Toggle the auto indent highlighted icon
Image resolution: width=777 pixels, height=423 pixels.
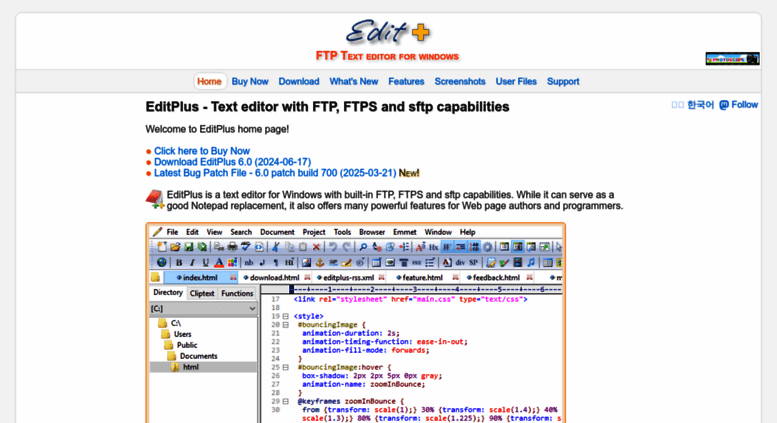tap(460, 247)
